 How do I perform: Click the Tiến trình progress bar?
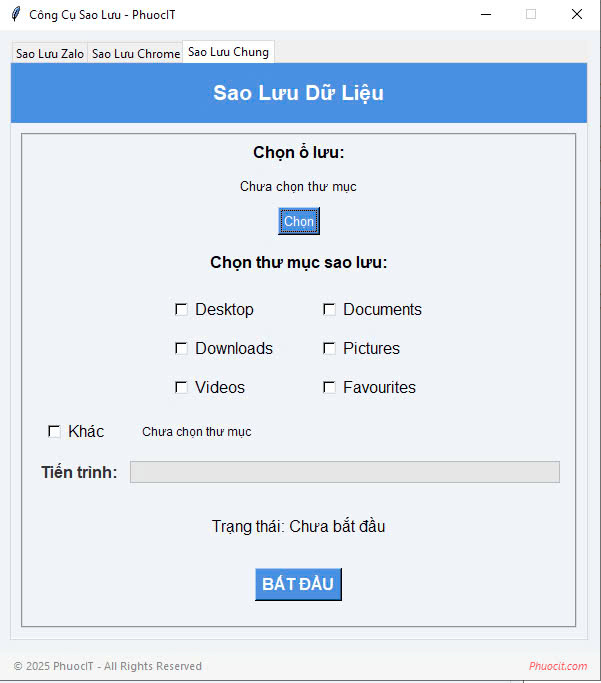point(344,472)
